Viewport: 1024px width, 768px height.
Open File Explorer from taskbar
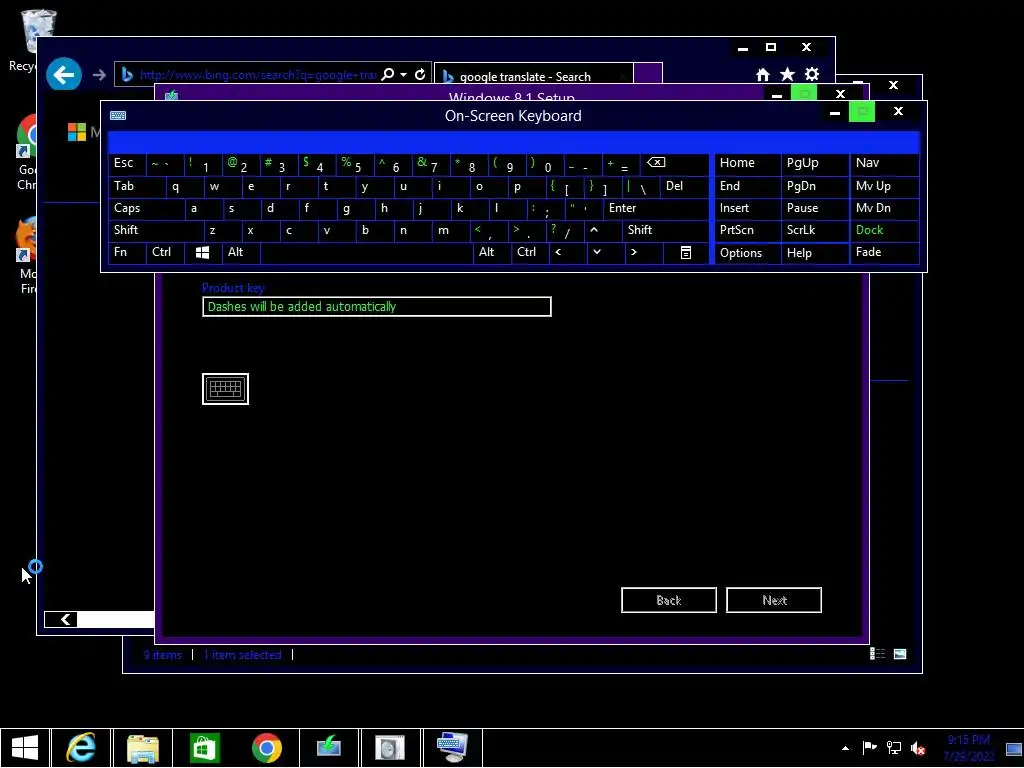click(143, 748)
